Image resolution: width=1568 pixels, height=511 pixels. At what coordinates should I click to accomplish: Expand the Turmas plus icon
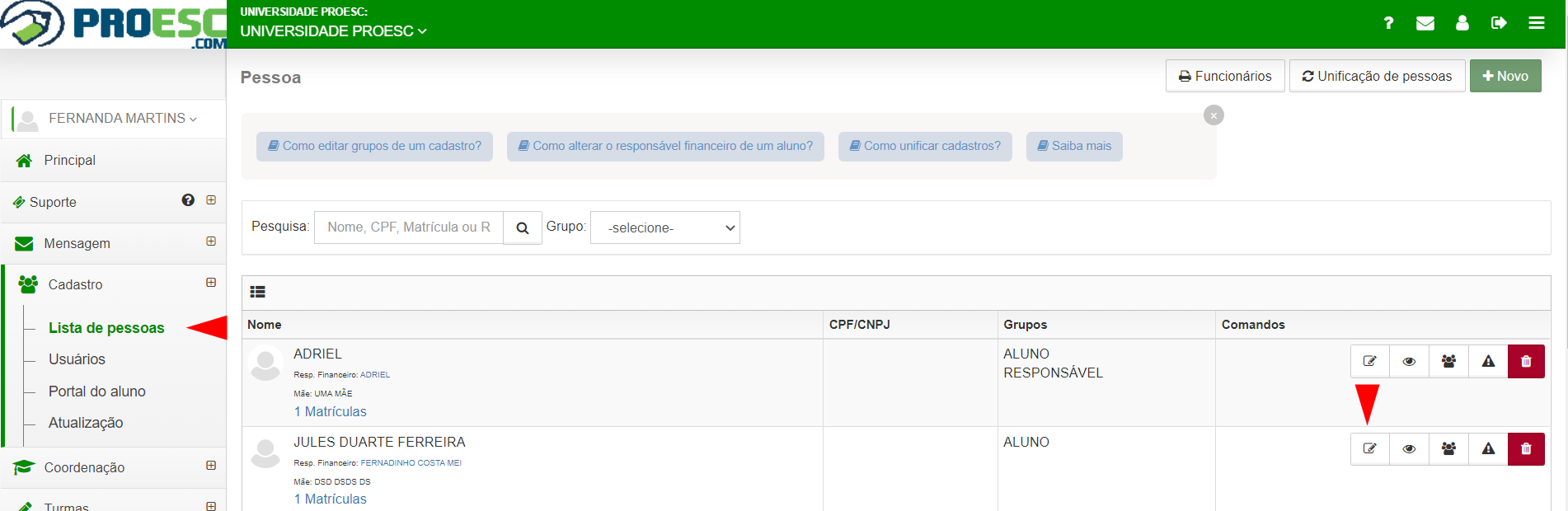point(211,505)
